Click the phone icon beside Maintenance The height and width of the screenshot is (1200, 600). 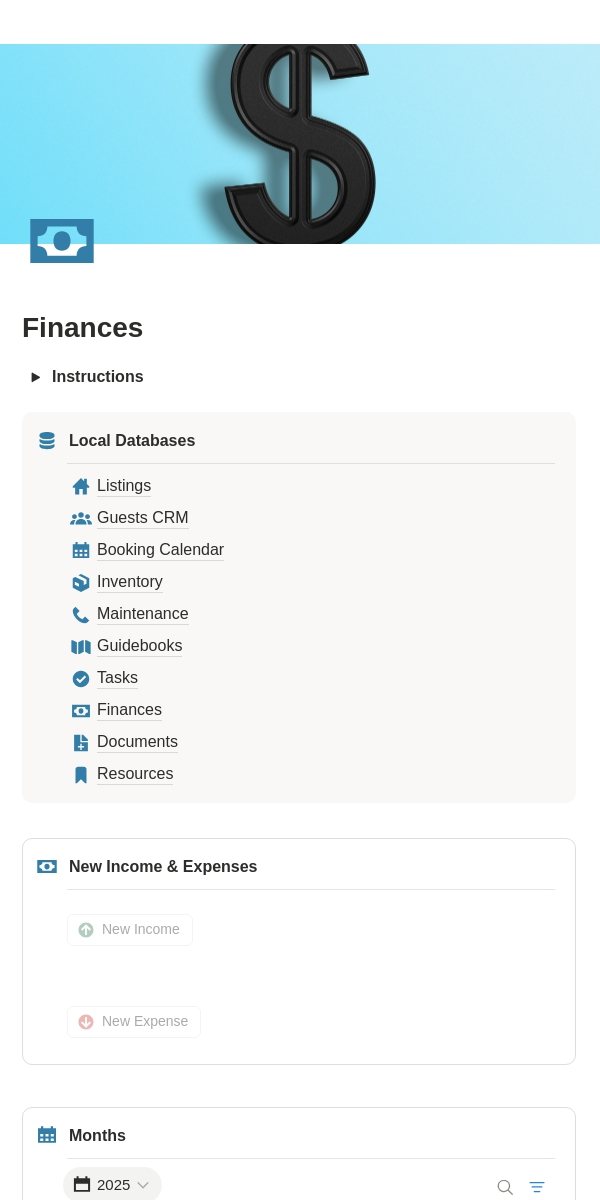[x=81, y=614]
